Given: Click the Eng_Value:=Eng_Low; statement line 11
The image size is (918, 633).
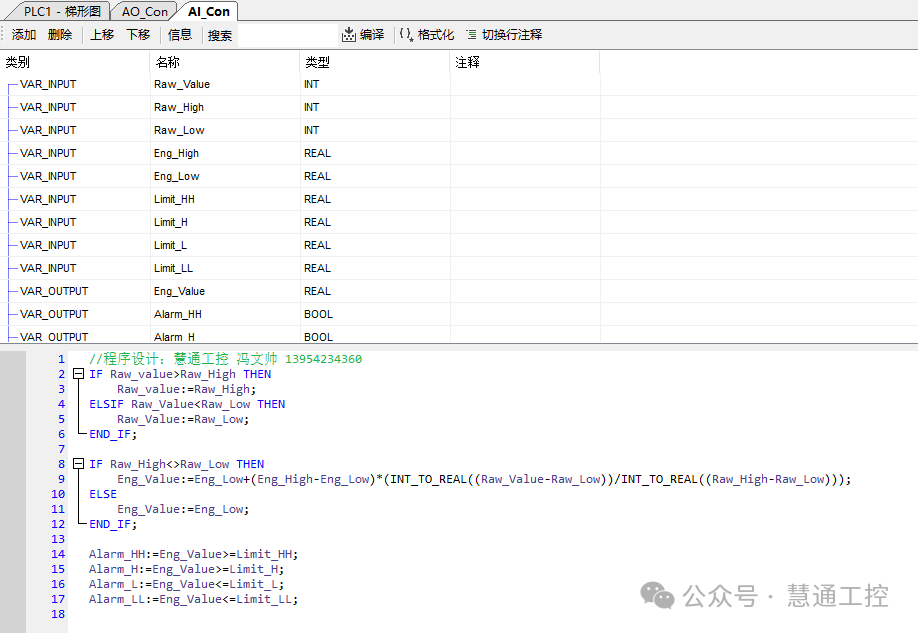Looking at the screenshot, I should (183, 509).
